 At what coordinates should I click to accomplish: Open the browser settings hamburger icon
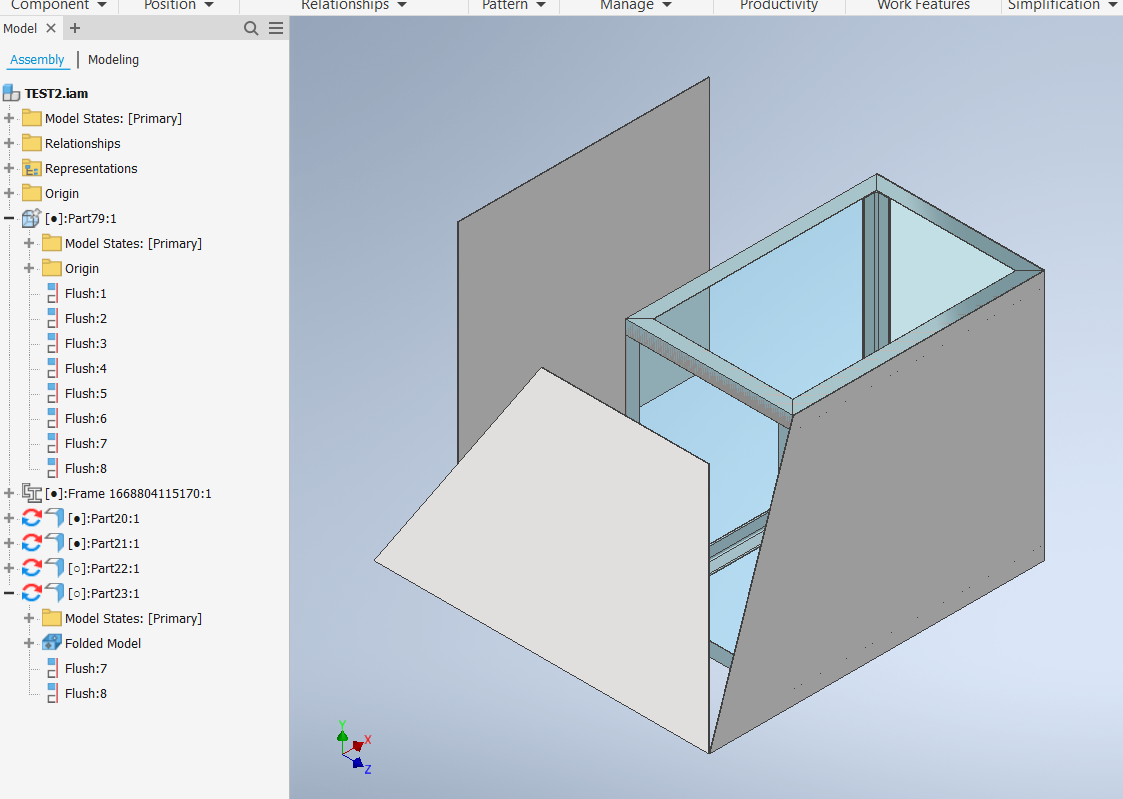(x=275, y=28)
